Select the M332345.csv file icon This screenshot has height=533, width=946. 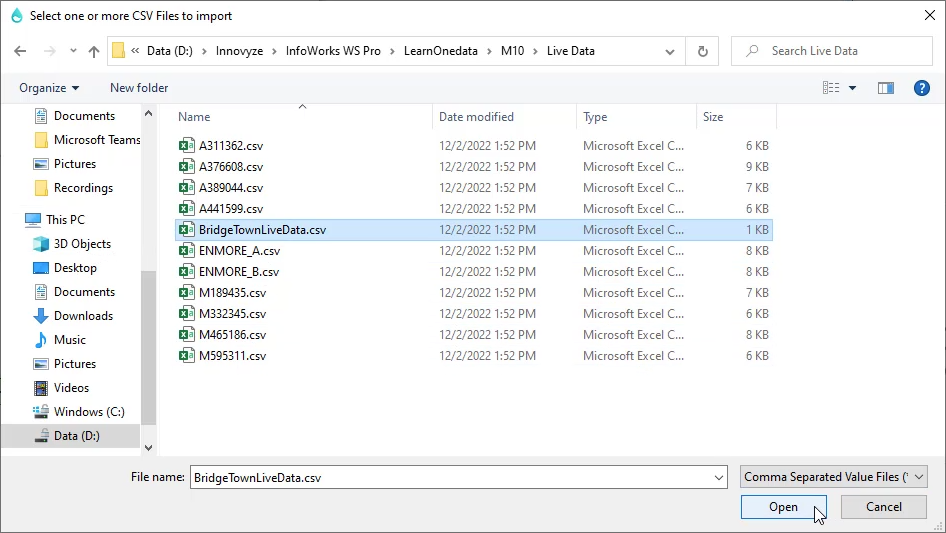[x=186, y=314]
